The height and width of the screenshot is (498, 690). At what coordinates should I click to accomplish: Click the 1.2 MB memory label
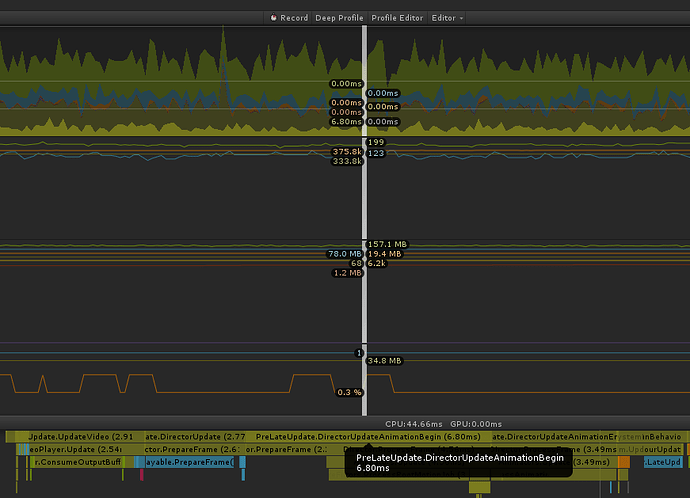[347, 273]
